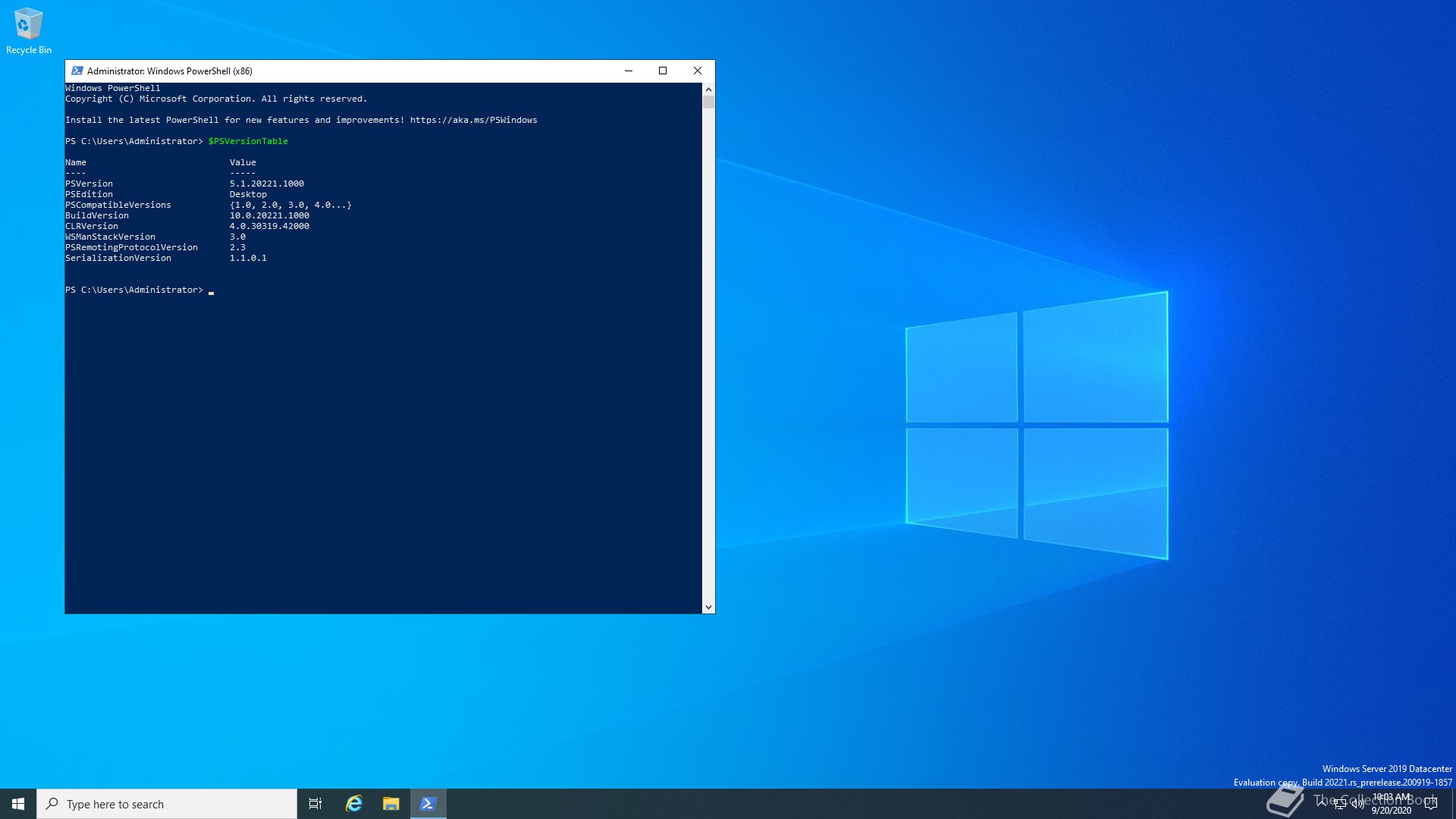The height and width of the screenshot is (819, 1456).
Task: Click the PowerShell scrollbar up arrow
Action: point(708,89)
